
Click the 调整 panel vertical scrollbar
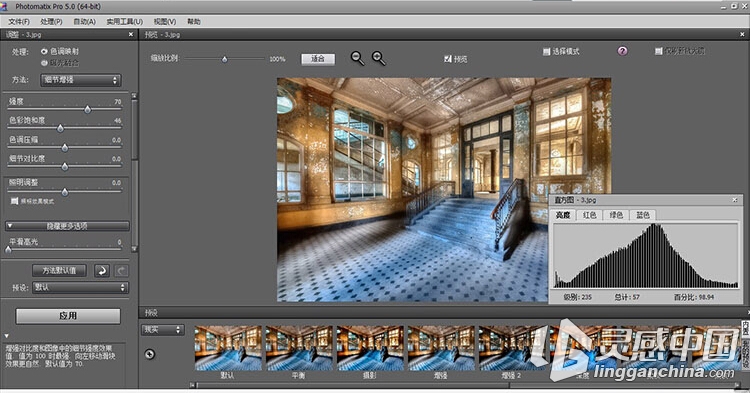[135, 172]
